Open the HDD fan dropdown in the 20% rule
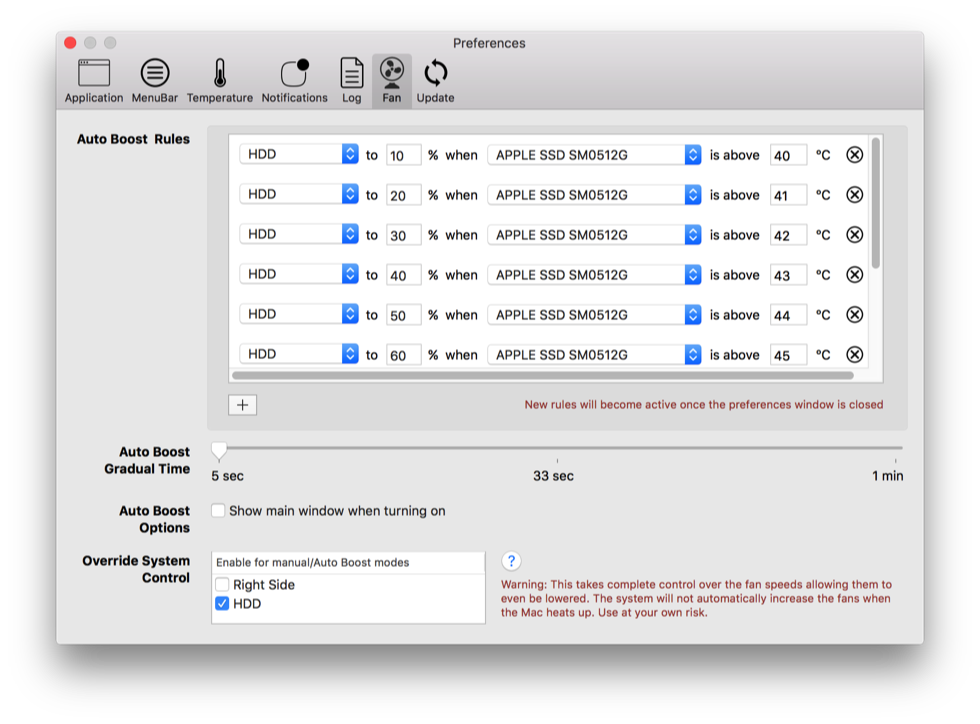The height and width of the screenshot is (724, 980). tap(299, 194)
